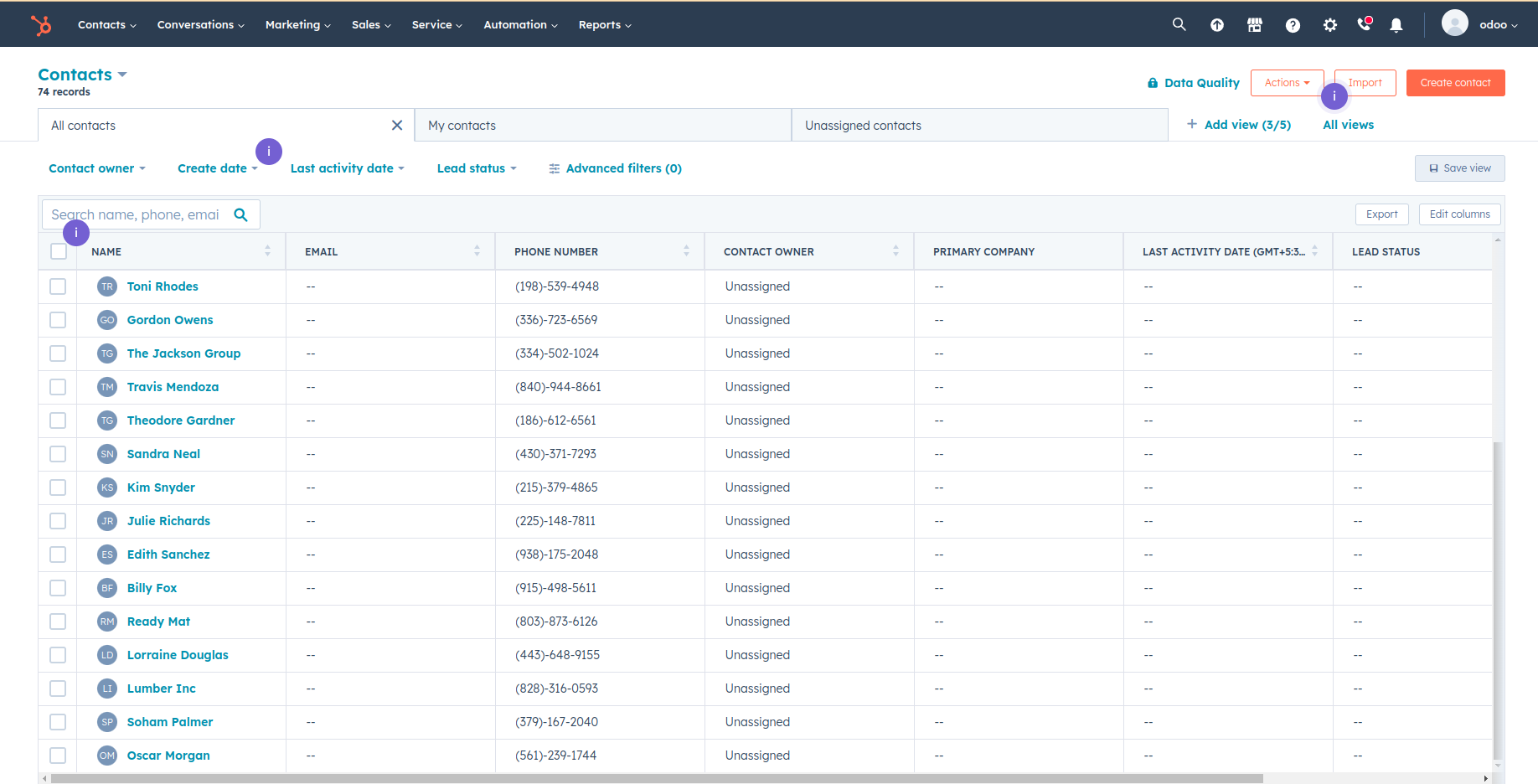Select the checkbox for Toni Rhodes
The height and width of the screenshot is (784, 1538).
(x=58, y=286)
